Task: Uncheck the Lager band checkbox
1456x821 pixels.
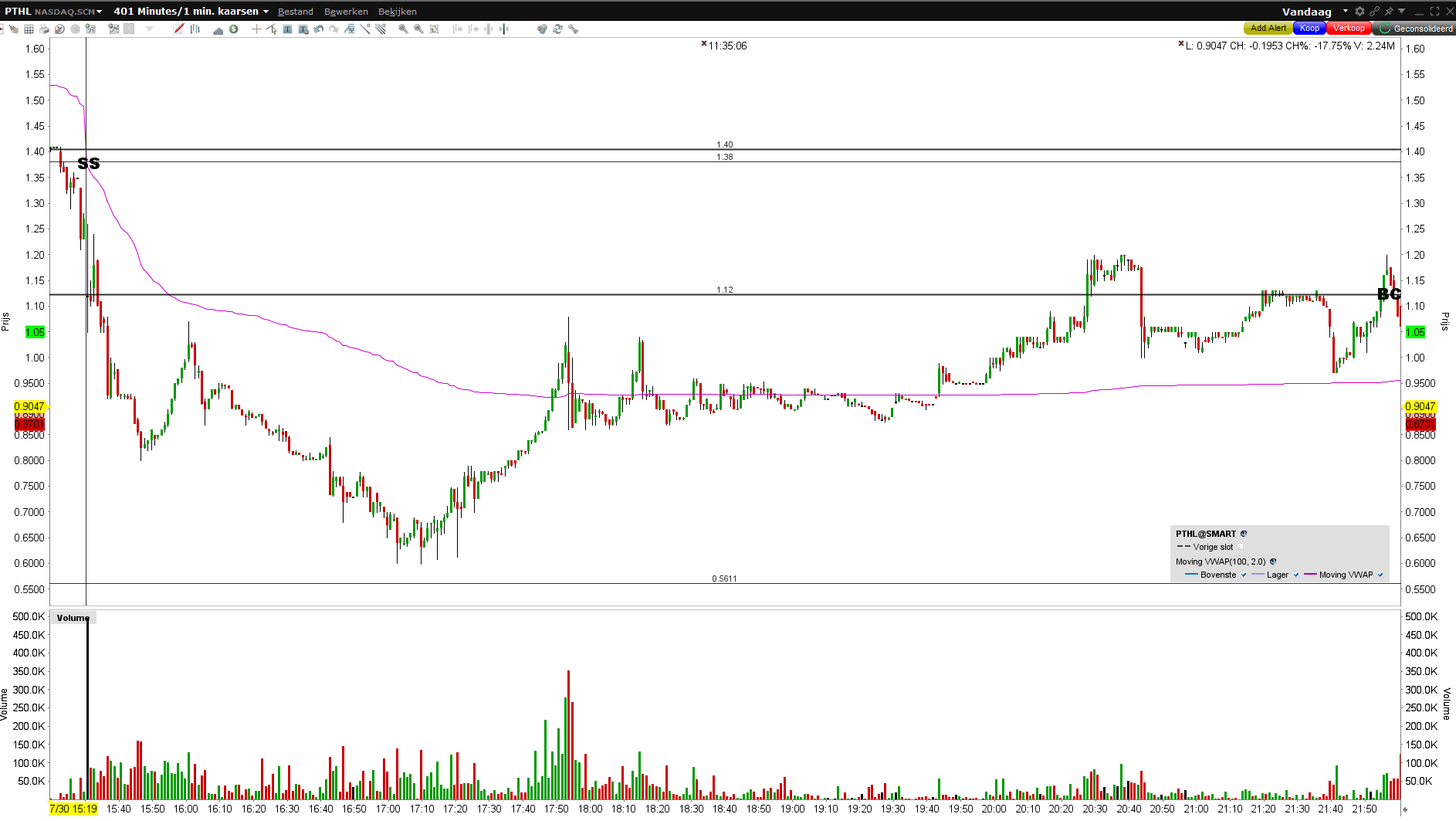Action: coord(1296,575)
